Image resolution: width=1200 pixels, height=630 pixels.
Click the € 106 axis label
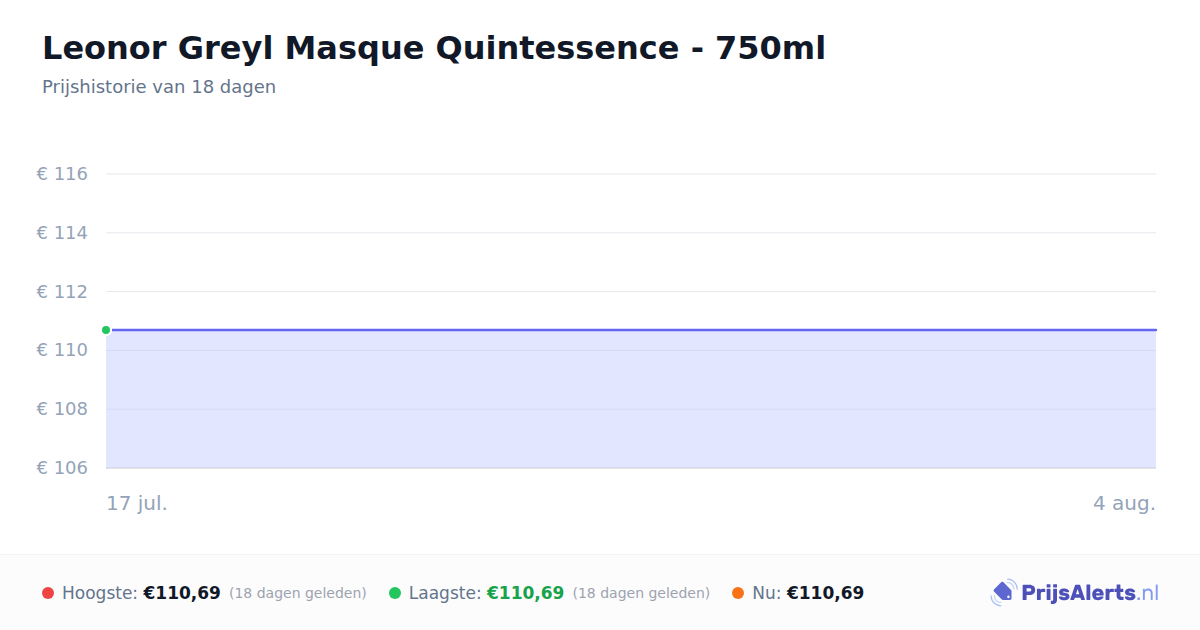point(62,468)
